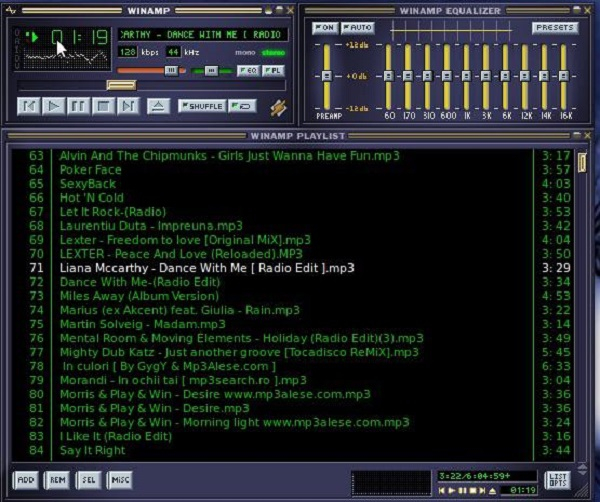Screen dimensions: 600x502
Task: Click the Previous track button
Action: point(29,105)
